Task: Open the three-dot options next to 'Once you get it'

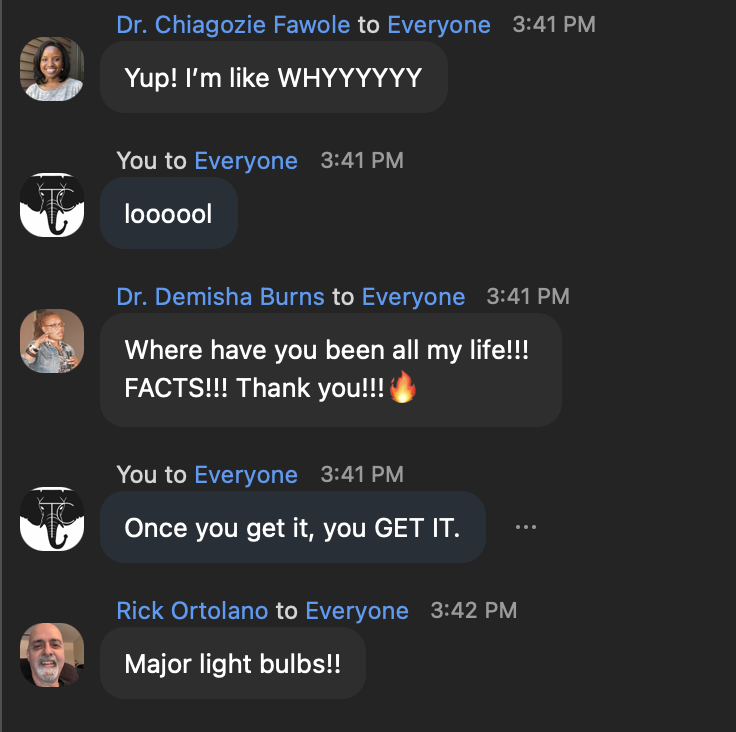Action: (526, 527)
